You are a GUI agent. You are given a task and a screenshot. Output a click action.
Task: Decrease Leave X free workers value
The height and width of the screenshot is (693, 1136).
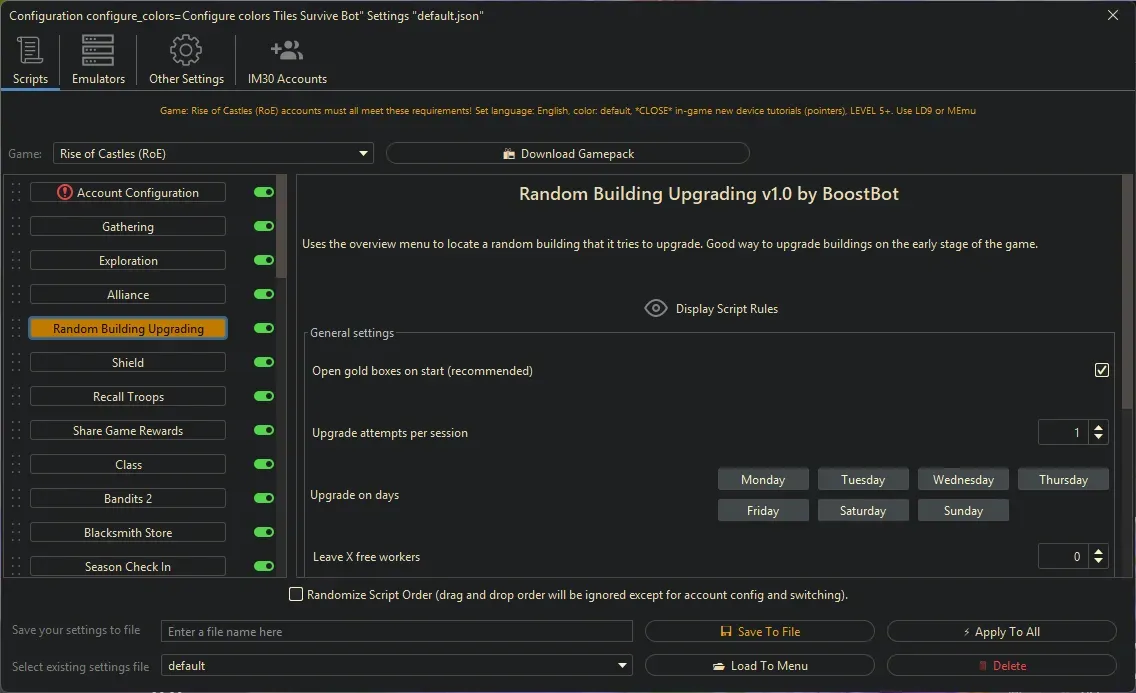(x=1098, y=561)
